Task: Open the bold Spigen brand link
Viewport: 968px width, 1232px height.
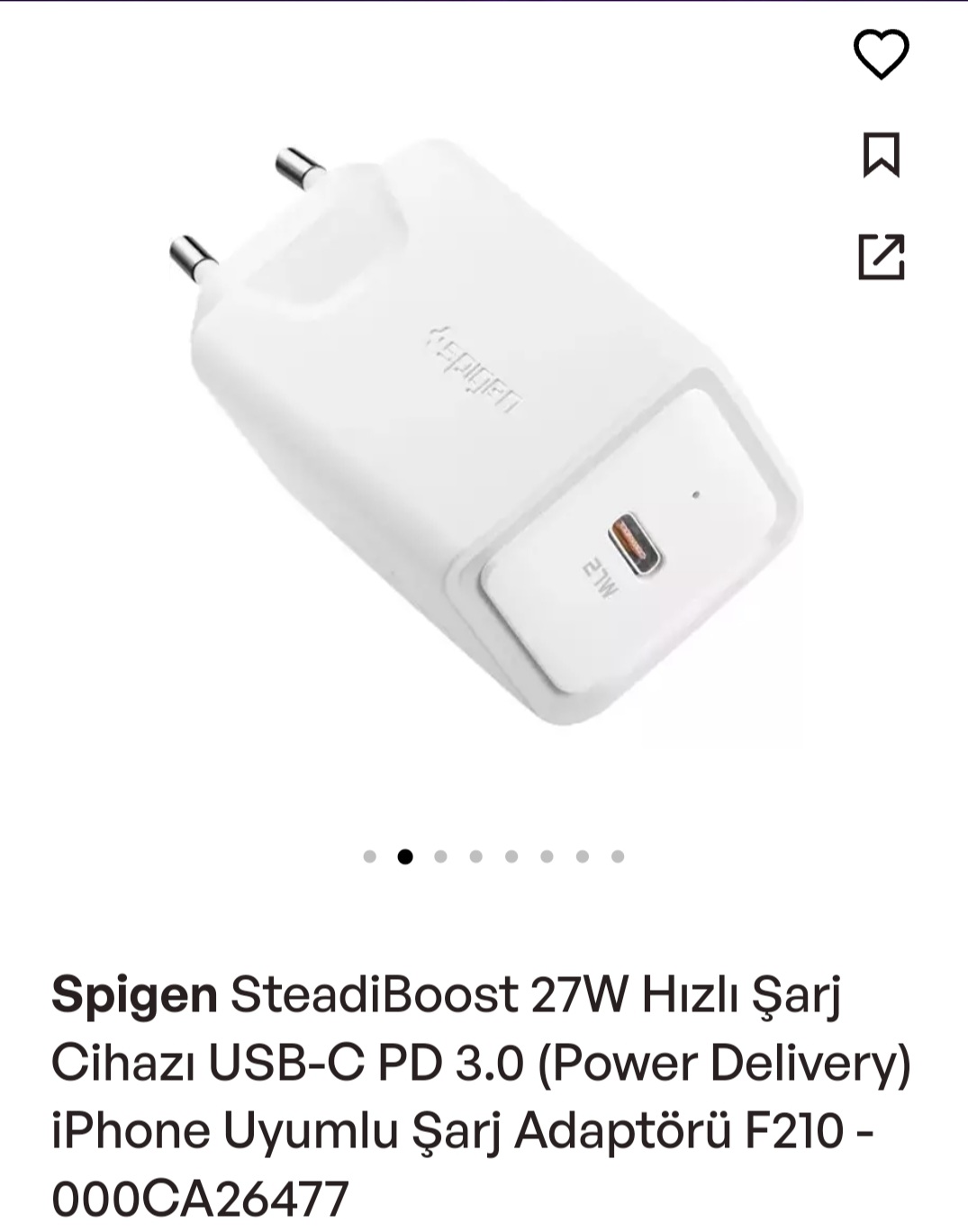Action: 134,998
